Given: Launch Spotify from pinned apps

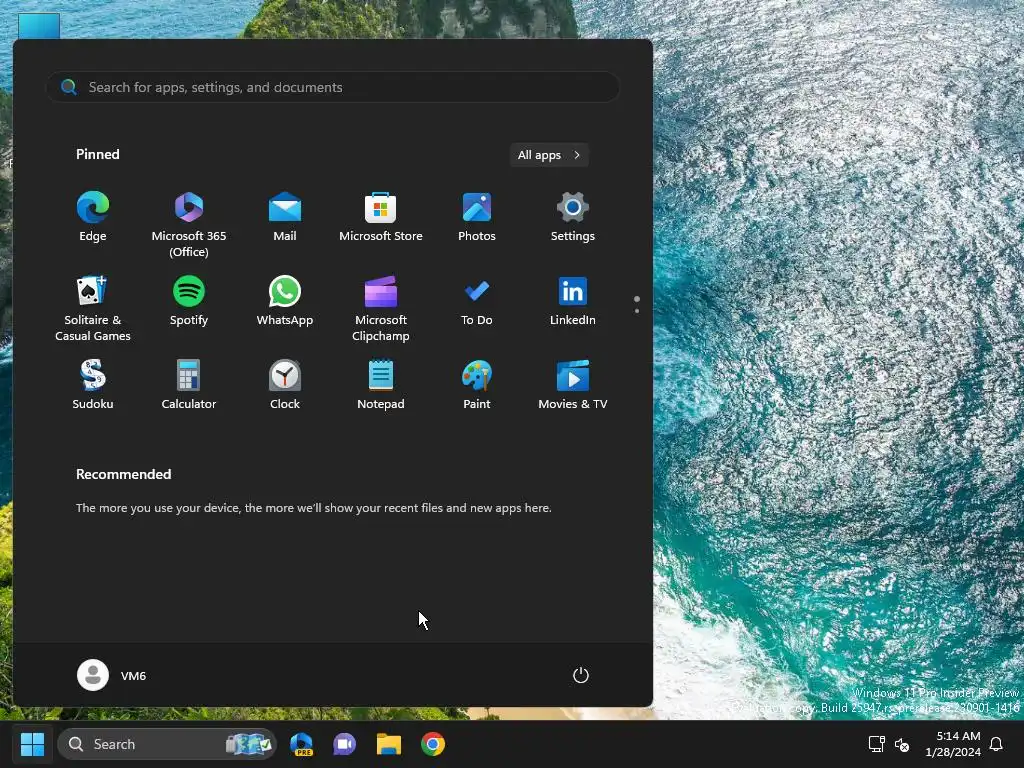Looking at the screenshot, I should click(189, 302).
